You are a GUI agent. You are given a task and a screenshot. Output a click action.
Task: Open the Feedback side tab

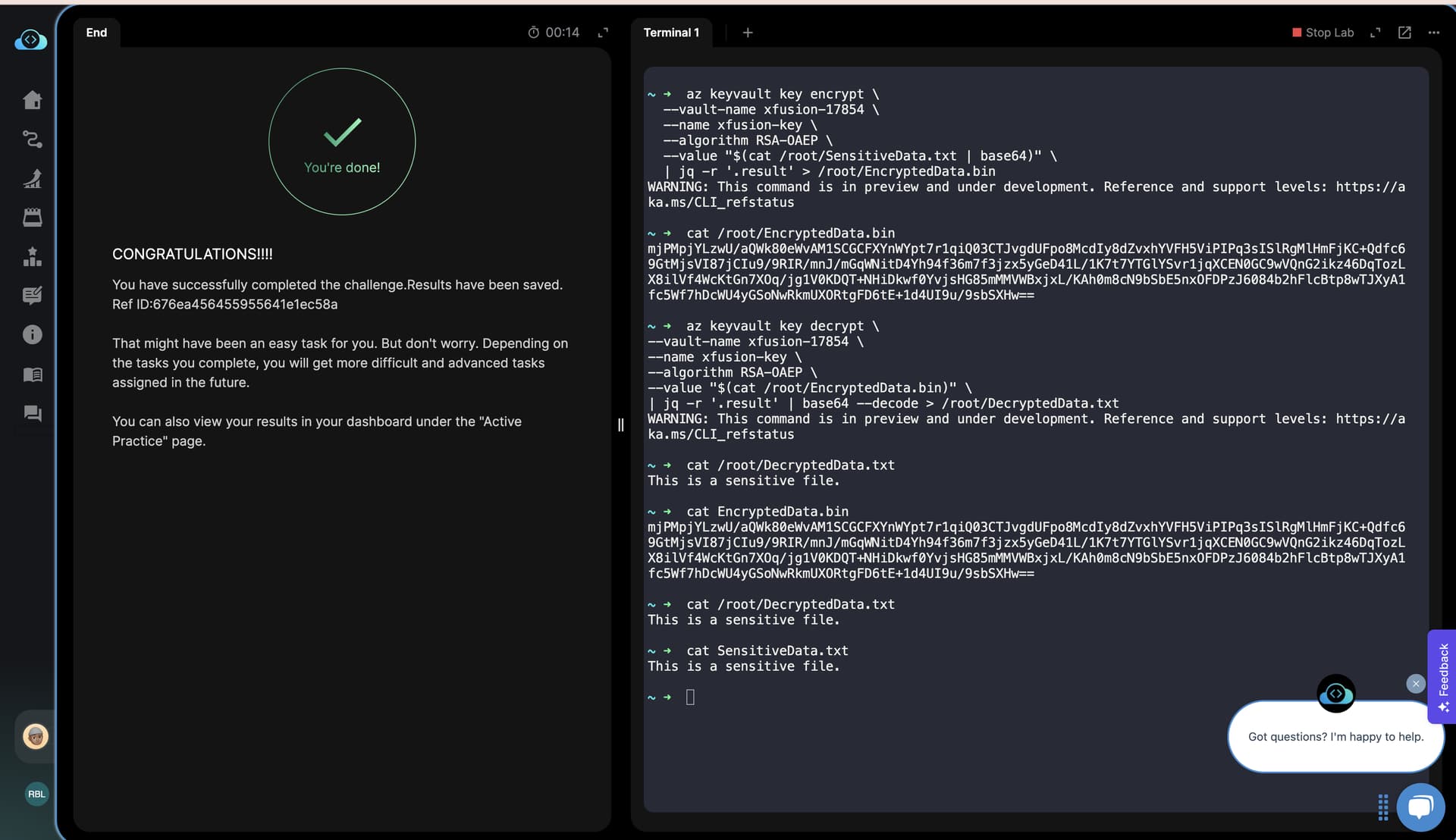click(1442, 676)
